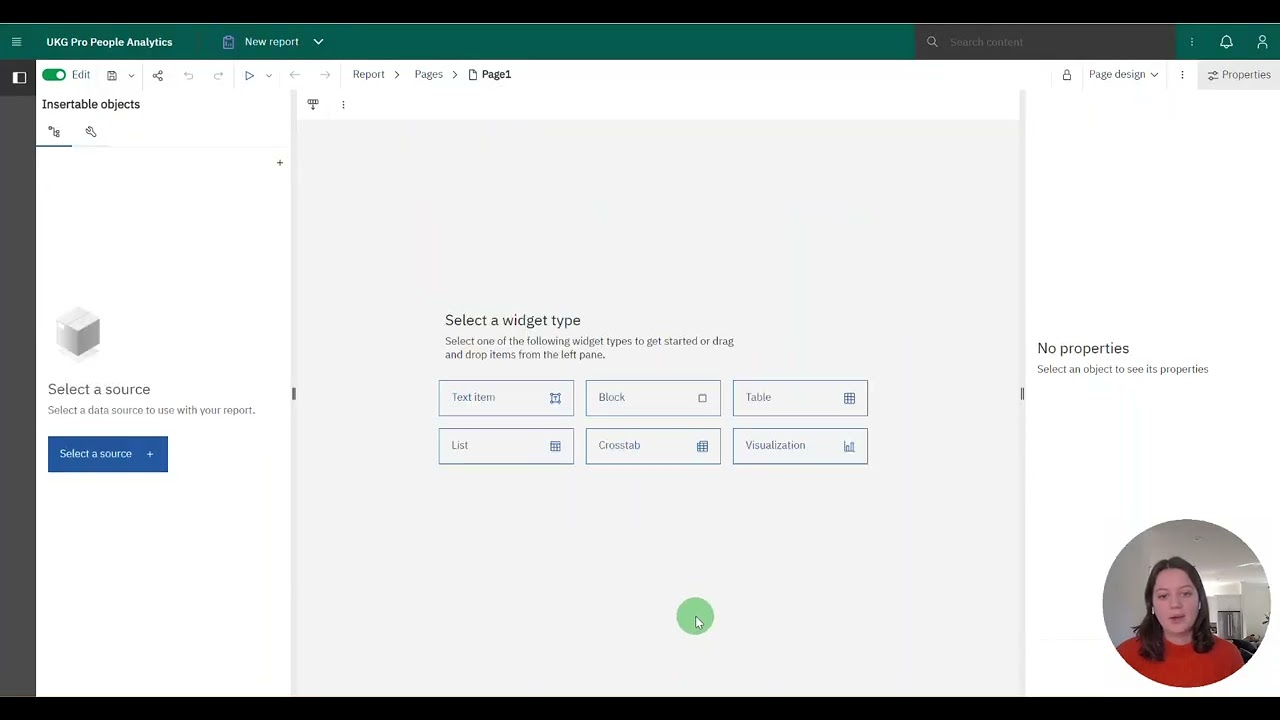Open the Page design dropdown
Image resolution: width=1280 pixels, height=720 pixels.
coord(1123,75)
